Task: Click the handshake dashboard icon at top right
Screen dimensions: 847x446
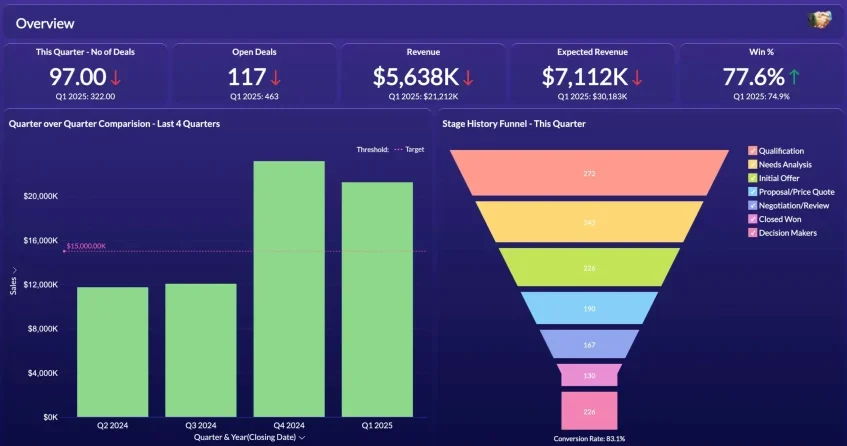Action: click(x=819, y=20)
